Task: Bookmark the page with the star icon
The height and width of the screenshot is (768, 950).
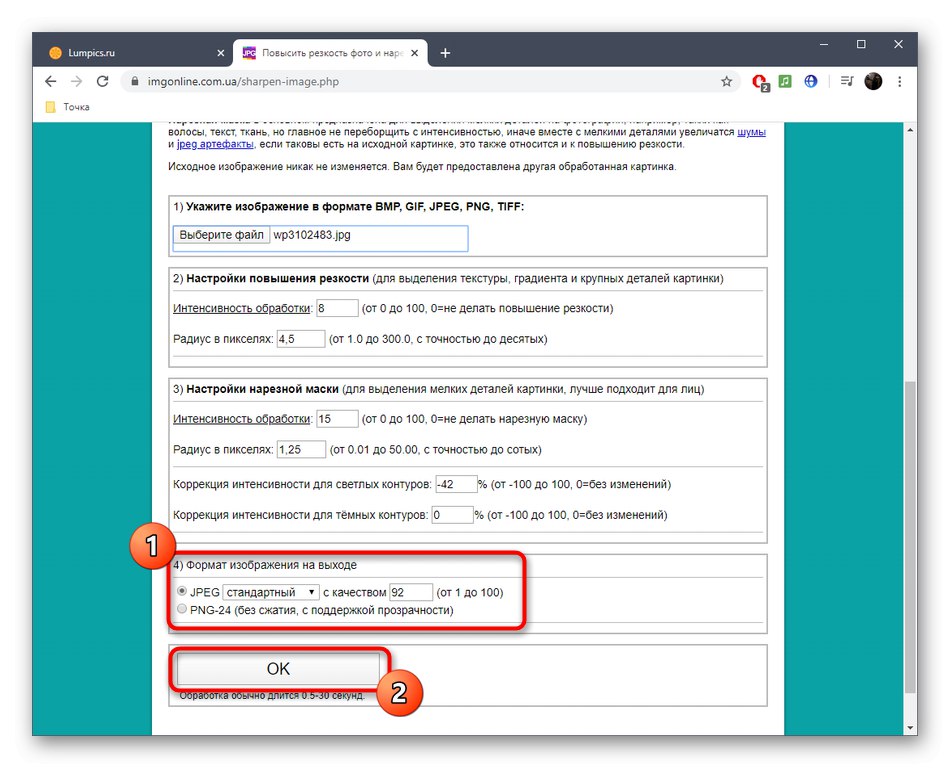Action: click(727, 82)
